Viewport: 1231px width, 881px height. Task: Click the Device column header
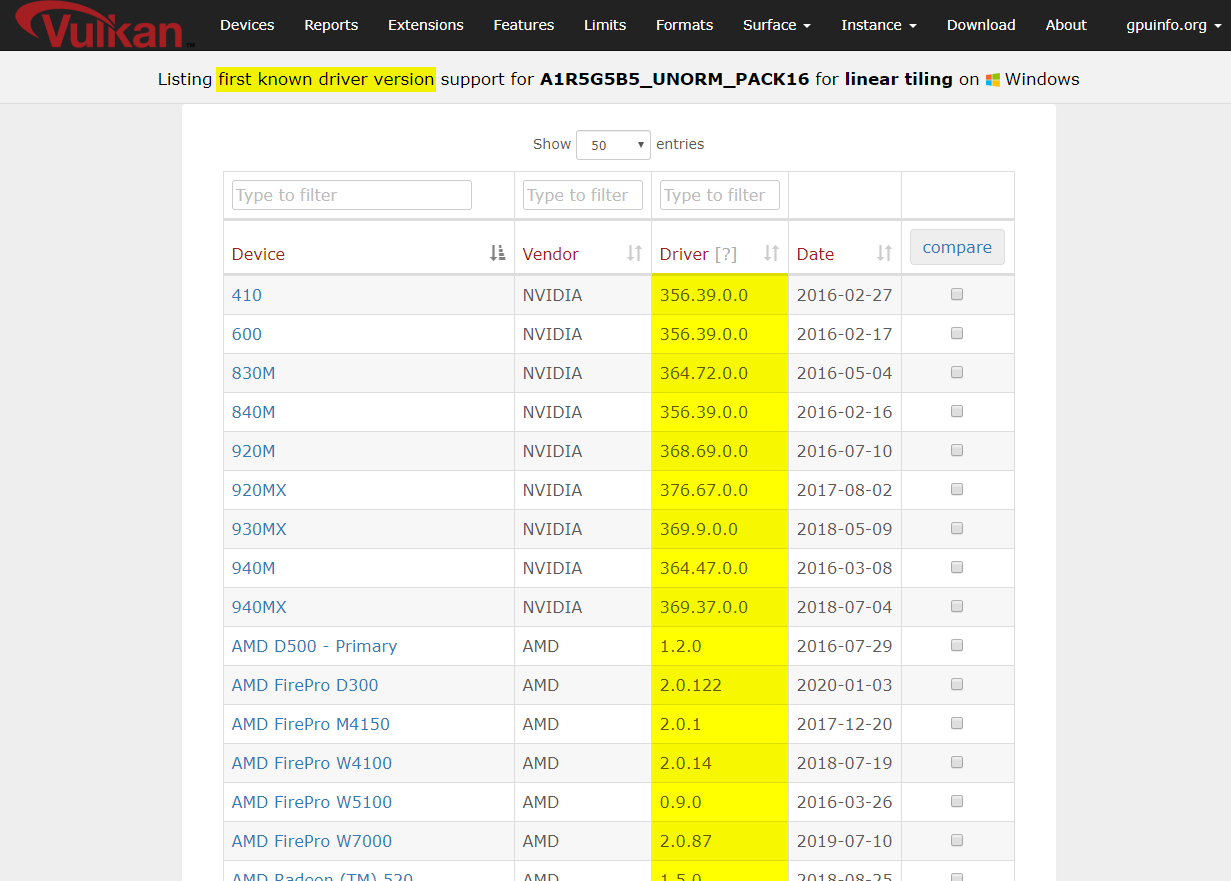point(369,248)
